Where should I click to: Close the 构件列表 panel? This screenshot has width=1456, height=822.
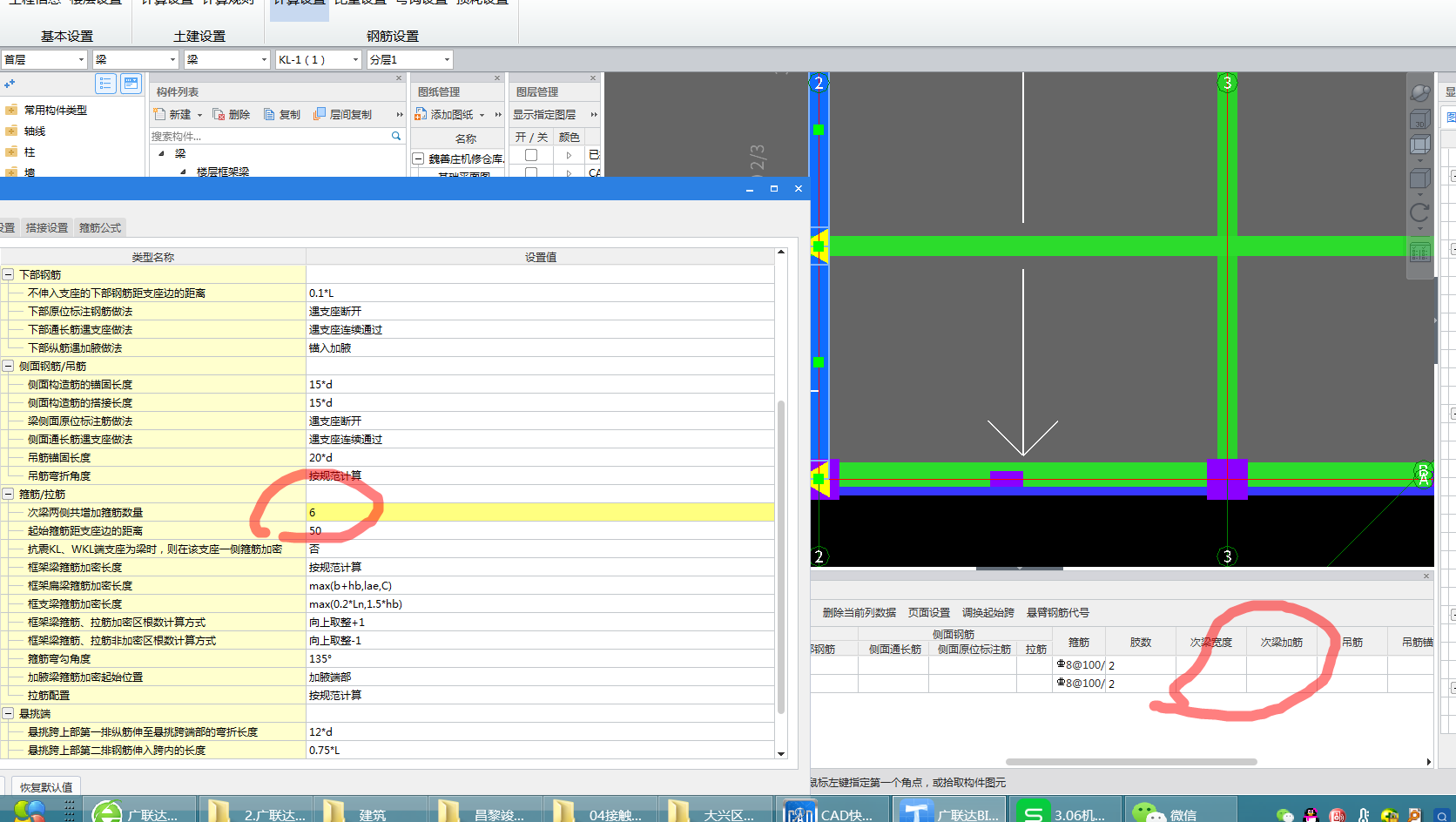click(399, 78)
